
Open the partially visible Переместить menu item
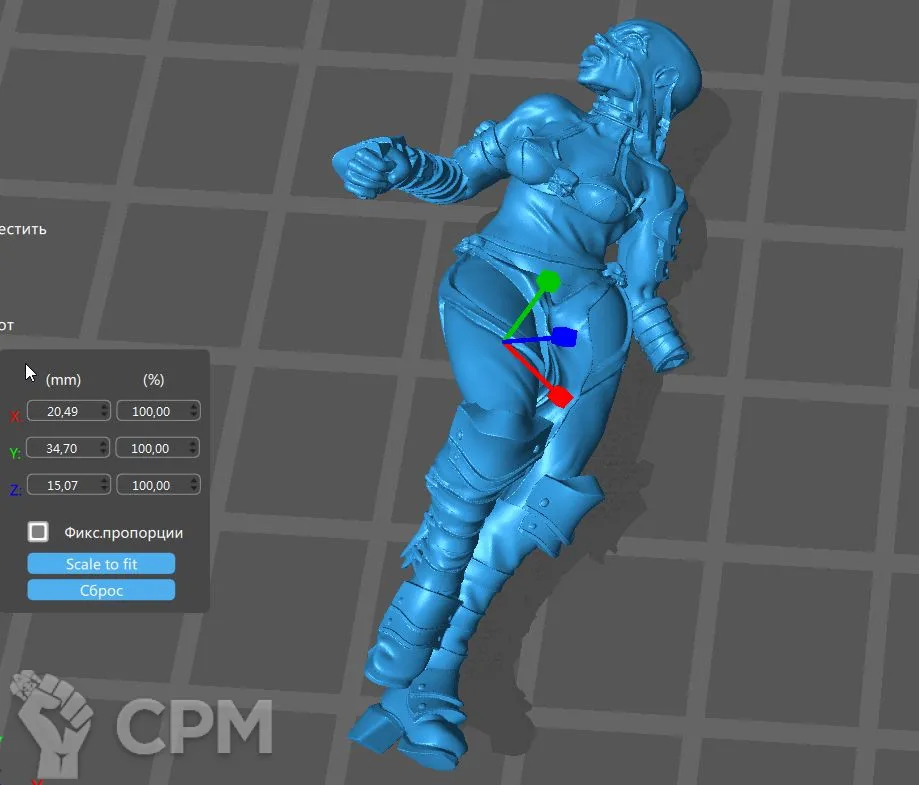[22, 229]
